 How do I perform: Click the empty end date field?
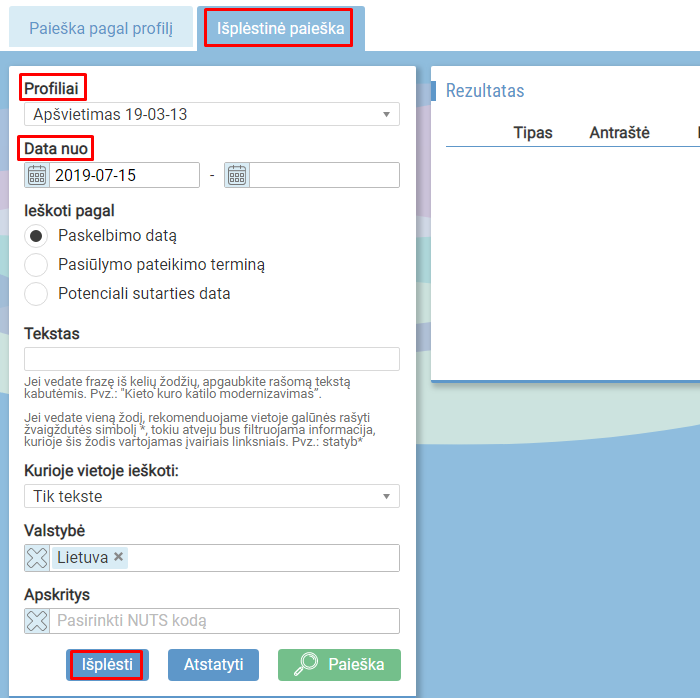click(323, 175)
